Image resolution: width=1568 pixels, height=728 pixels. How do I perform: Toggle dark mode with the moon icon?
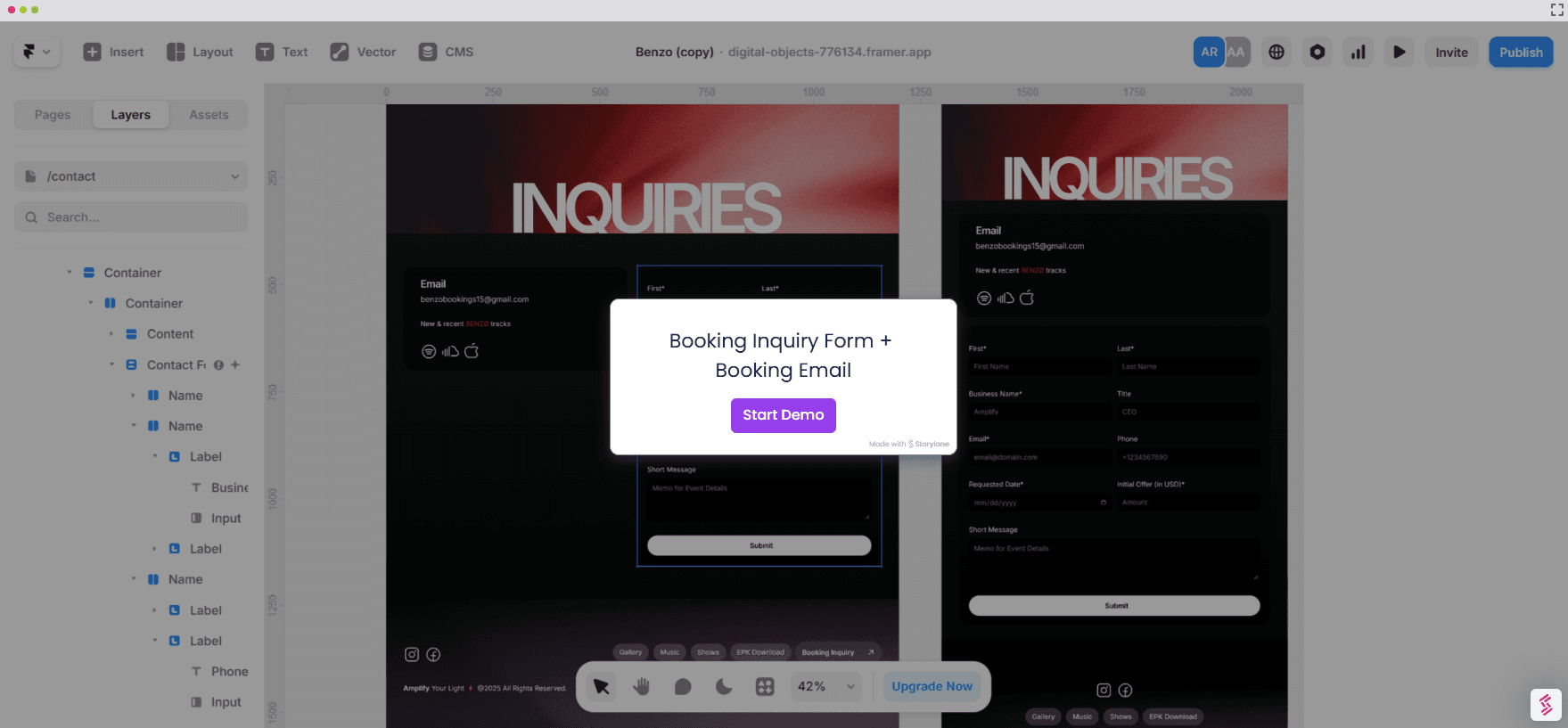pos(724,686)
